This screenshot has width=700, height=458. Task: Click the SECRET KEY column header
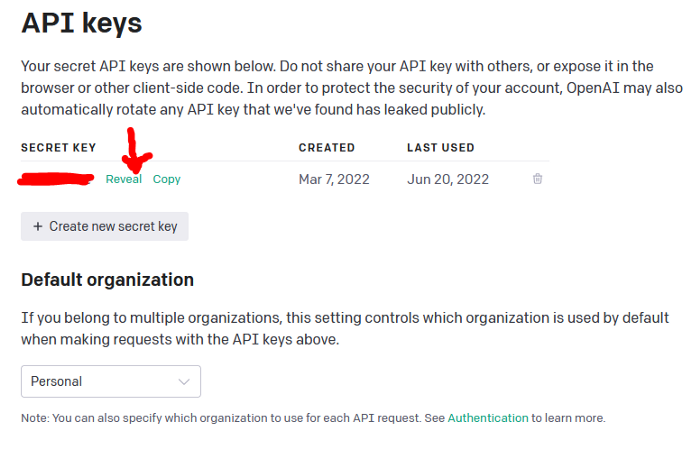(x=58, y=147)
